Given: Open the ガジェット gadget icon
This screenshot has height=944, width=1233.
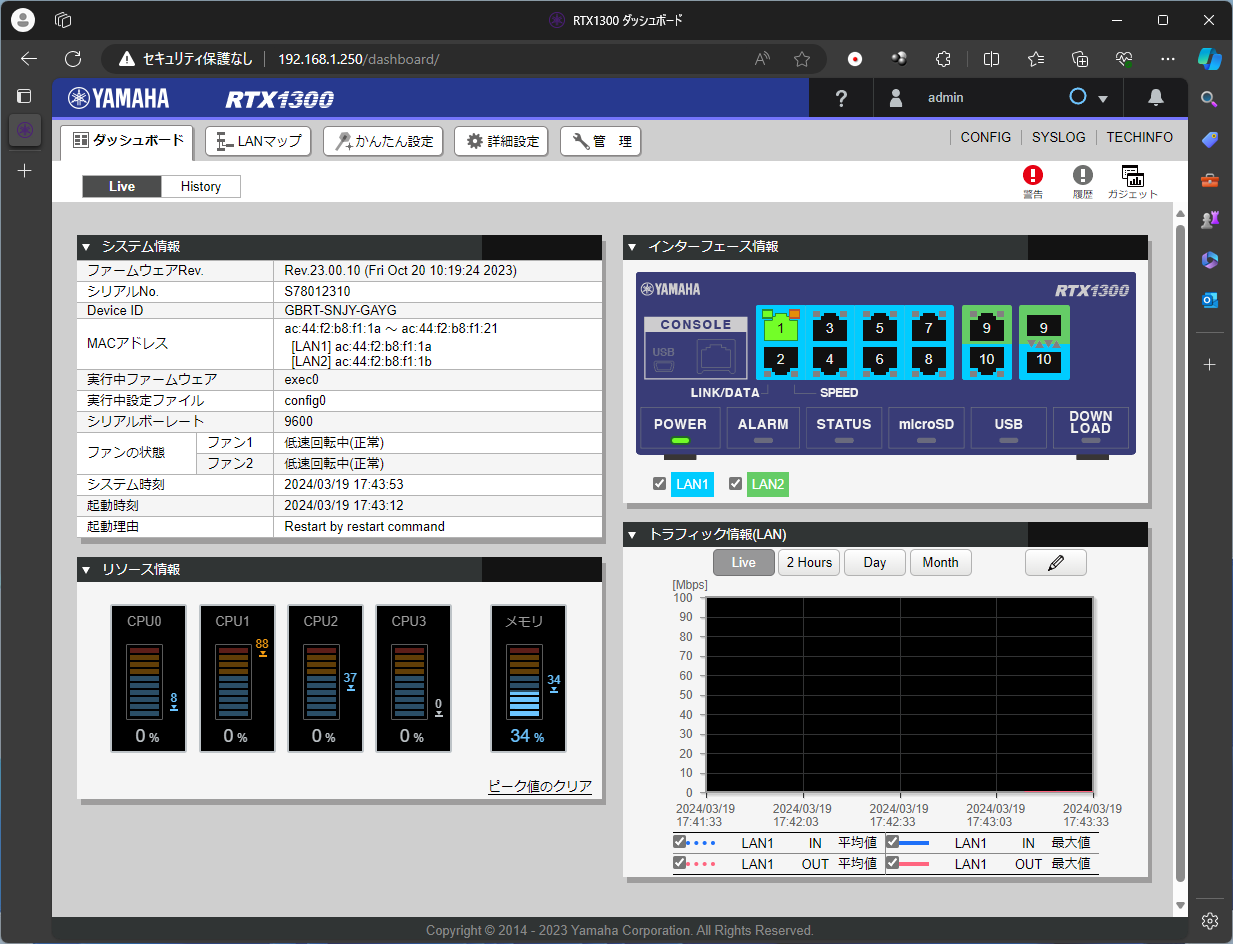Looking at the screenshot, I should click(x=1132, y=182).
